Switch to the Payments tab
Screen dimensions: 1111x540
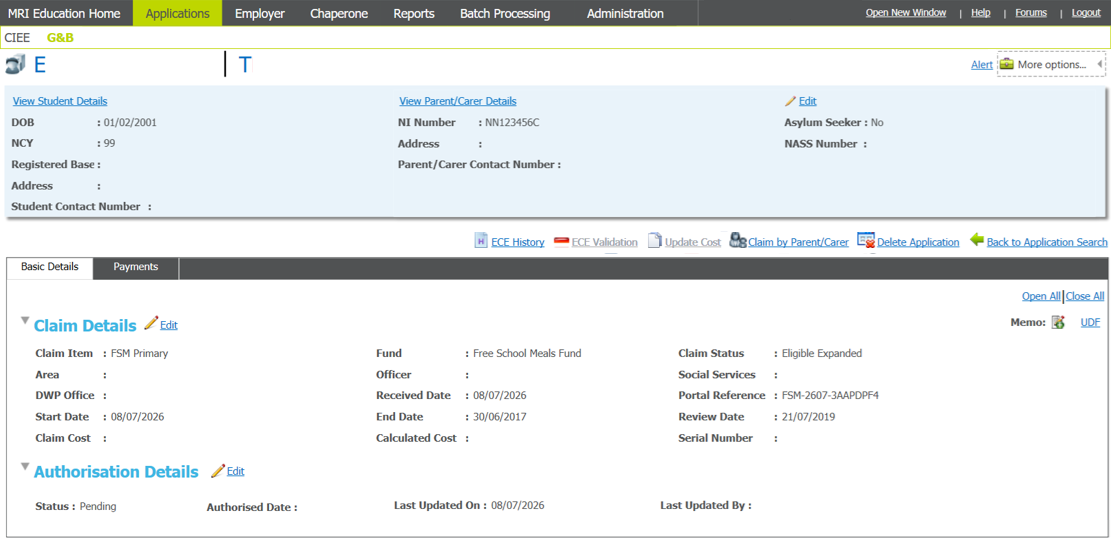(136, 267)
